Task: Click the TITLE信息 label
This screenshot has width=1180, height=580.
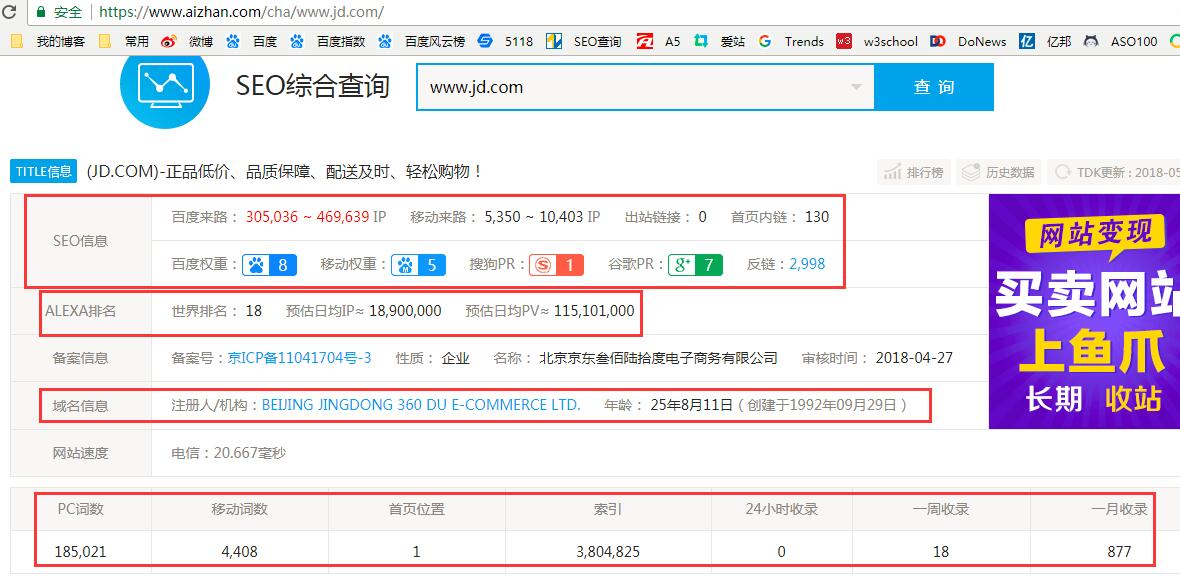Action: click(44, 172)
